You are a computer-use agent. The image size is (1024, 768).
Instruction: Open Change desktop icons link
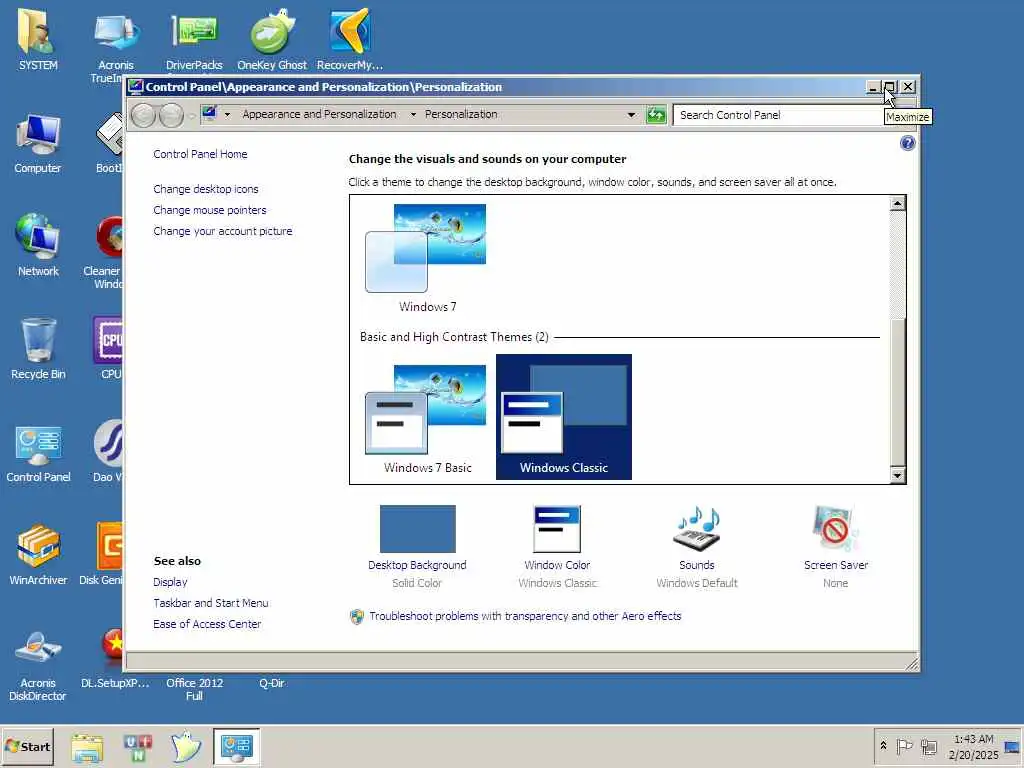click(206, 189)
